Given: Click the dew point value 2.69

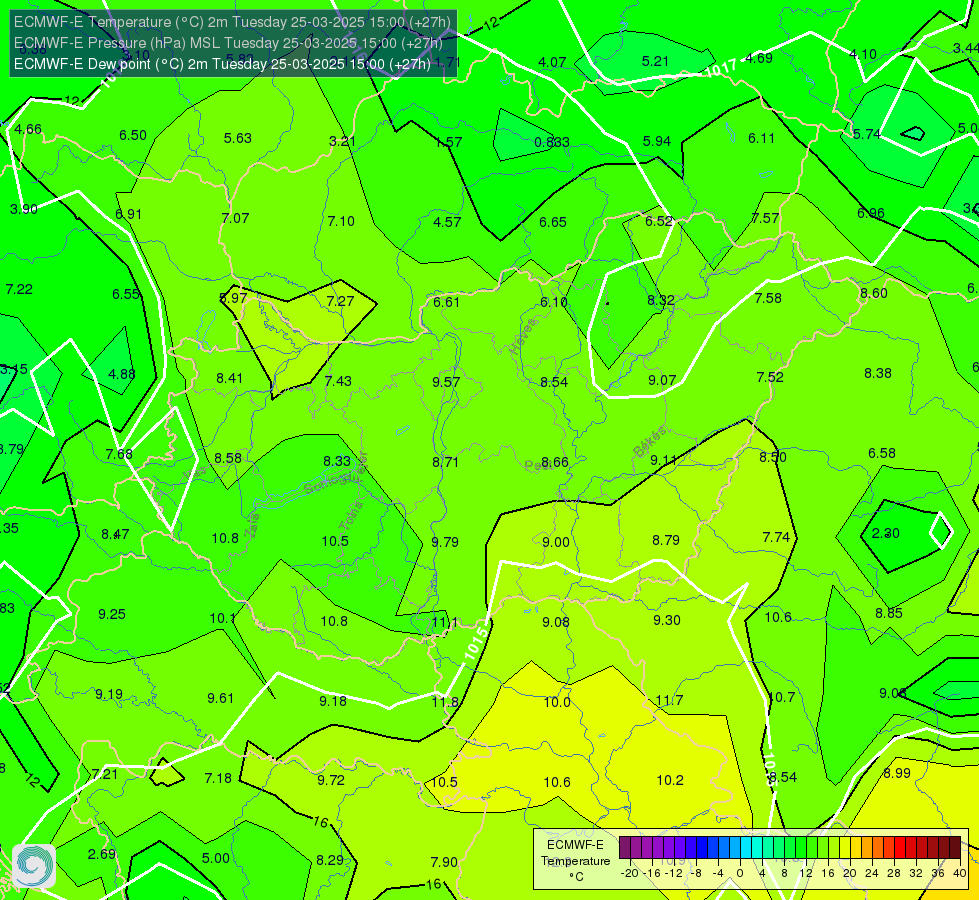Looking at the screenshot, I should (101, 854).
